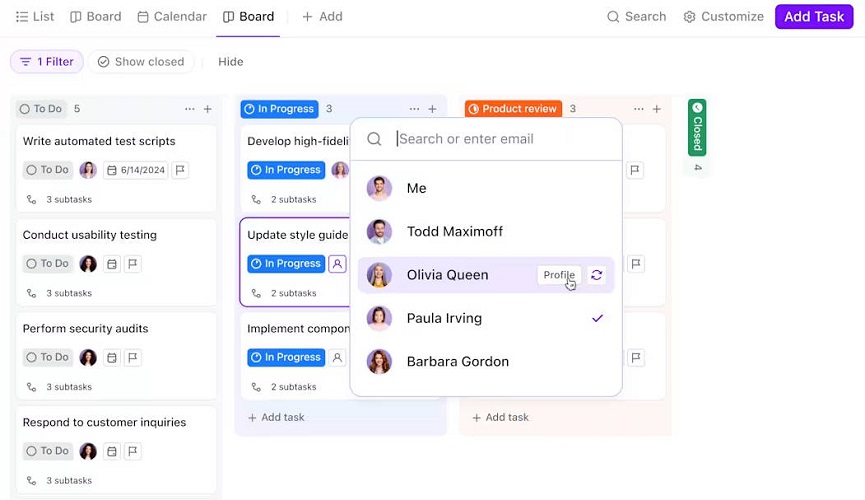
Task: Open the calendar icon on Conduct usability testing
Action: click(x=111, y=264)
